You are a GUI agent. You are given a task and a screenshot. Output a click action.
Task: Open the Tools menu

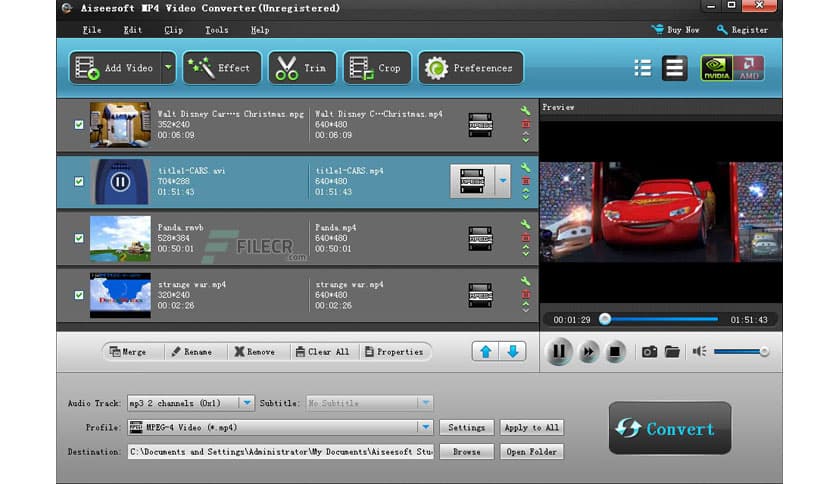click(216, 30)
